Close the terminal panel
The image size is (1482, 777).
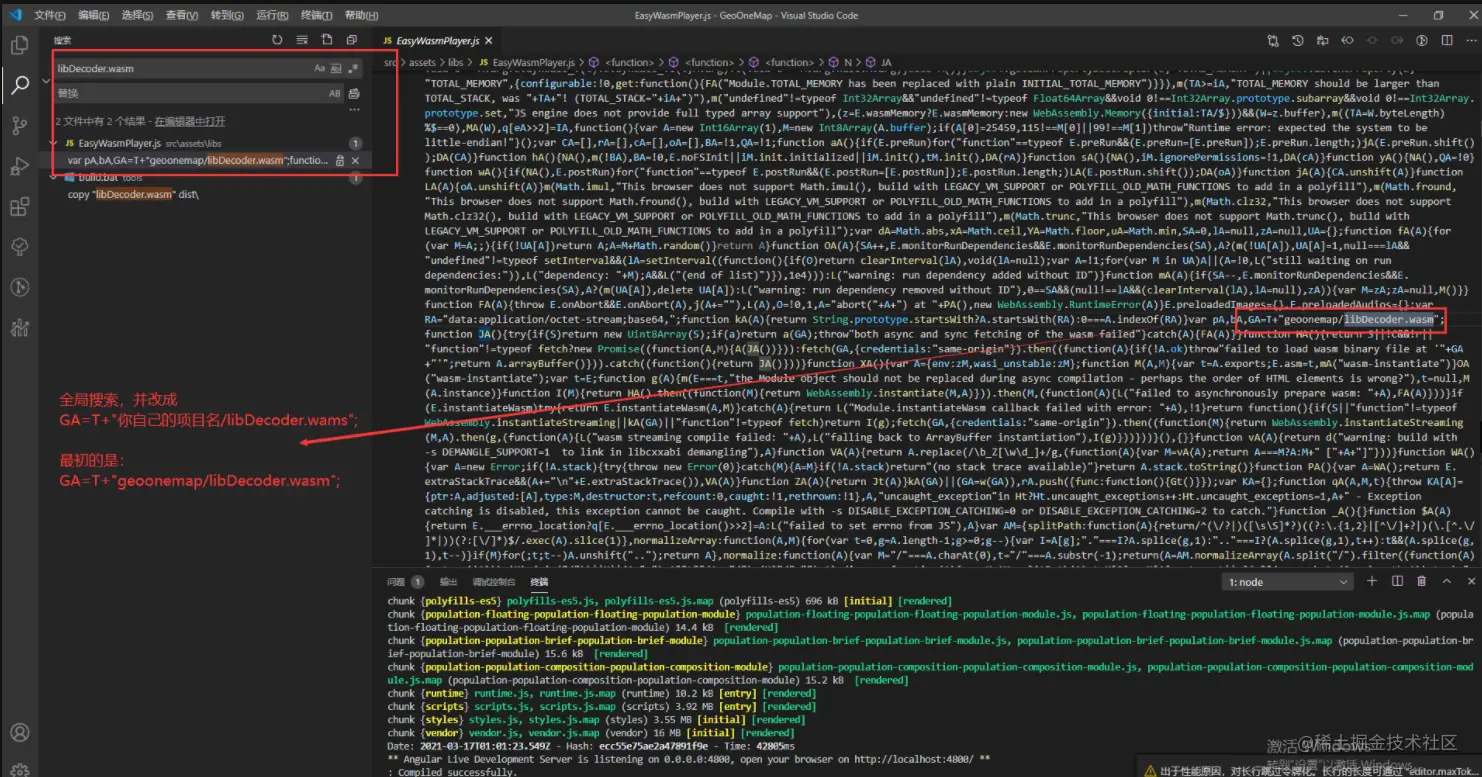click(x=1470, y=581)
